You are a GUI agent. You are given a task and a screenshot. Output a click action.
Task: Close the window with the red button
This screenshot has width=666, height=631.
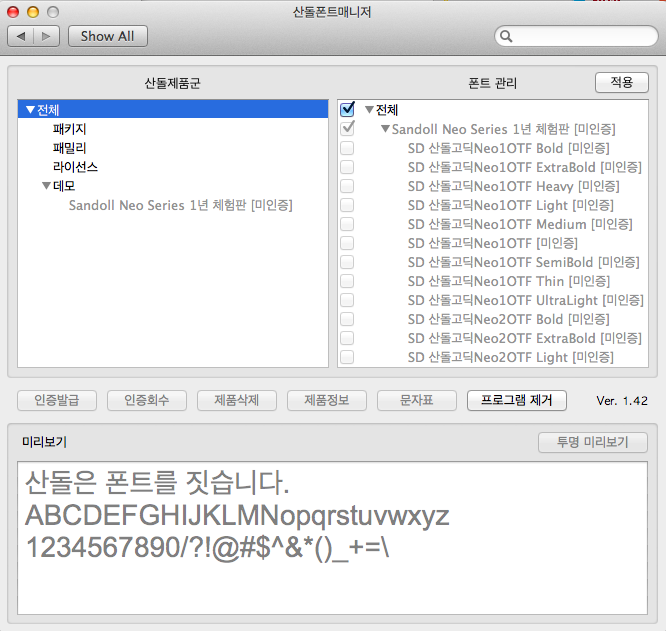point(13,12)
